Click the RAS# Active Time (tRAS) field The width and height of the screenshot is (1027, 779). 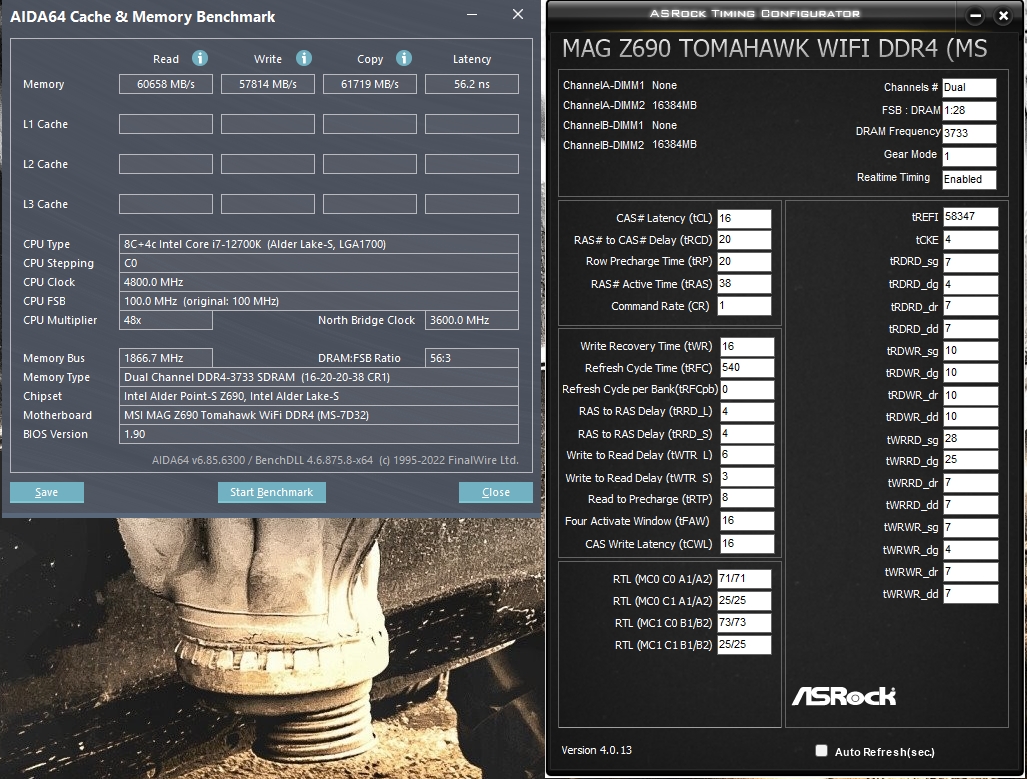pyautogui.click(x=744, y=284)
